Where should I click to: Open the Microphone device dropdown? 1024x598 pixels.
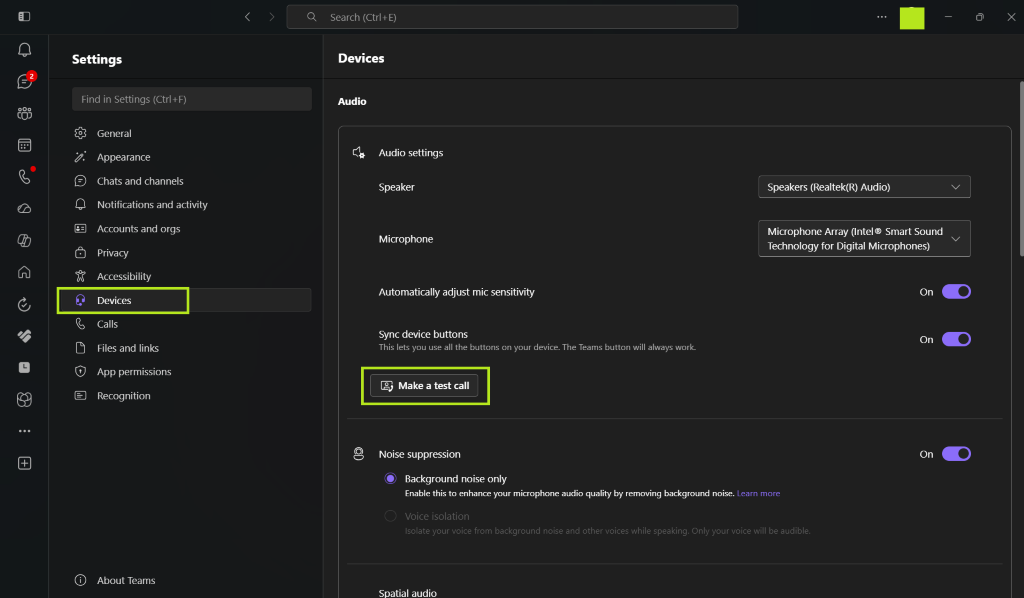[x=864, y=238]
